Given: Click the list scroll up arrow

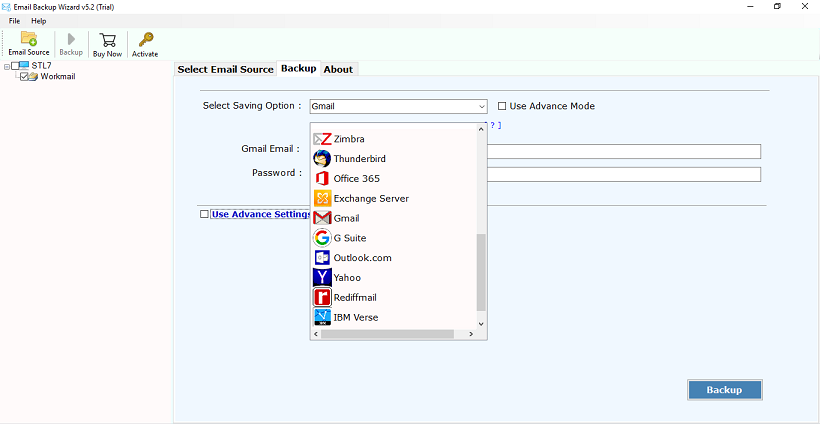Looking at the screenshot, I should [x=481, y=128].
